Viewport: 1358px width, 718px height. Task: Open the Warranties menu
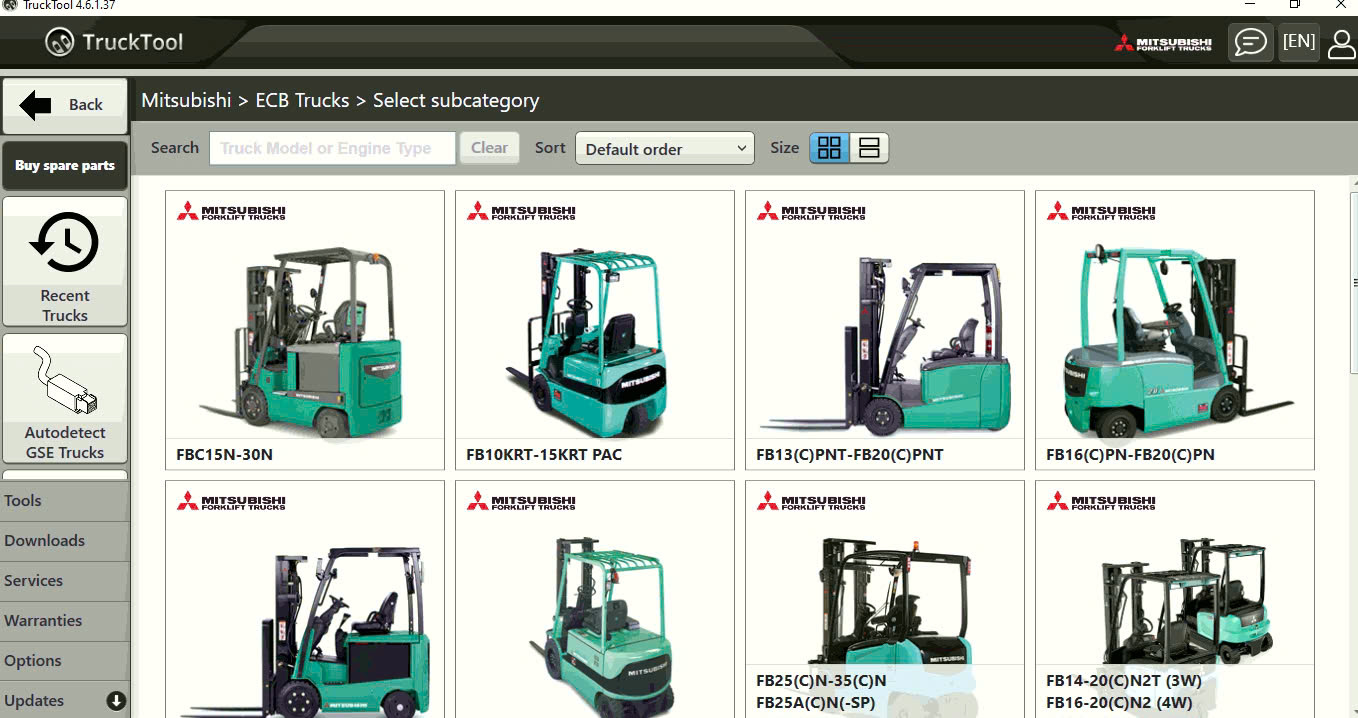coord(65,621)
